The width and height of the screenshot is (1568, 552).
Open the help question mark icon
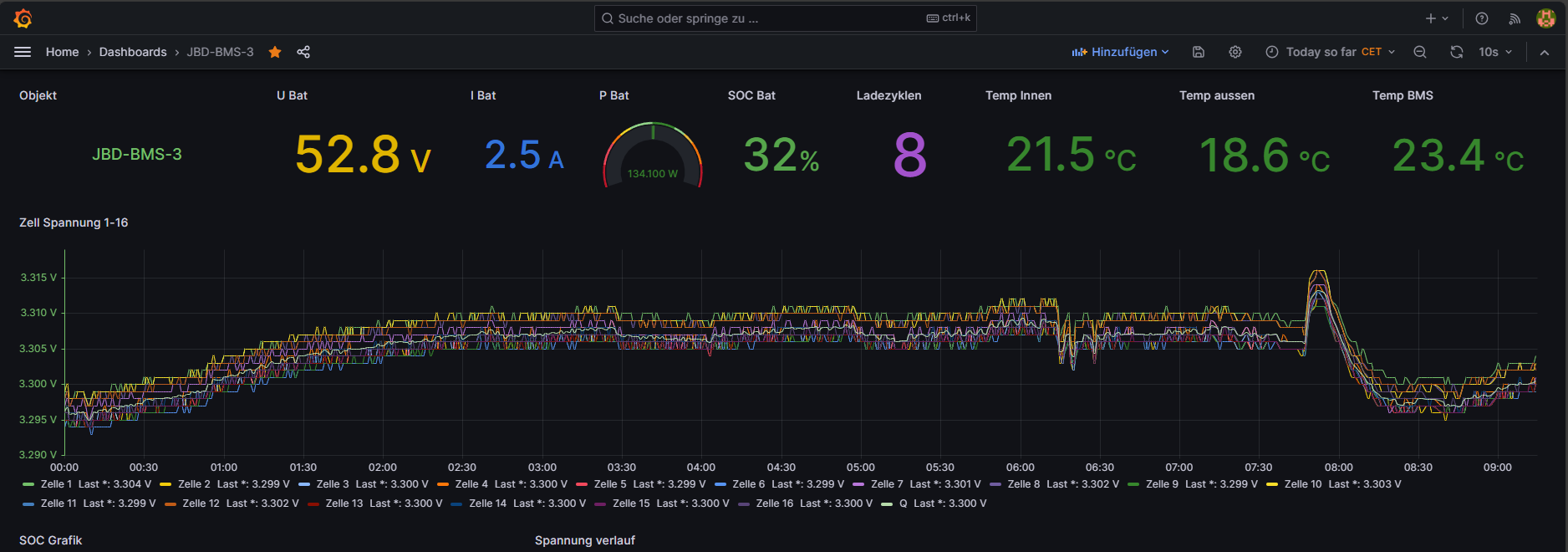click(x=1482, y=18)
